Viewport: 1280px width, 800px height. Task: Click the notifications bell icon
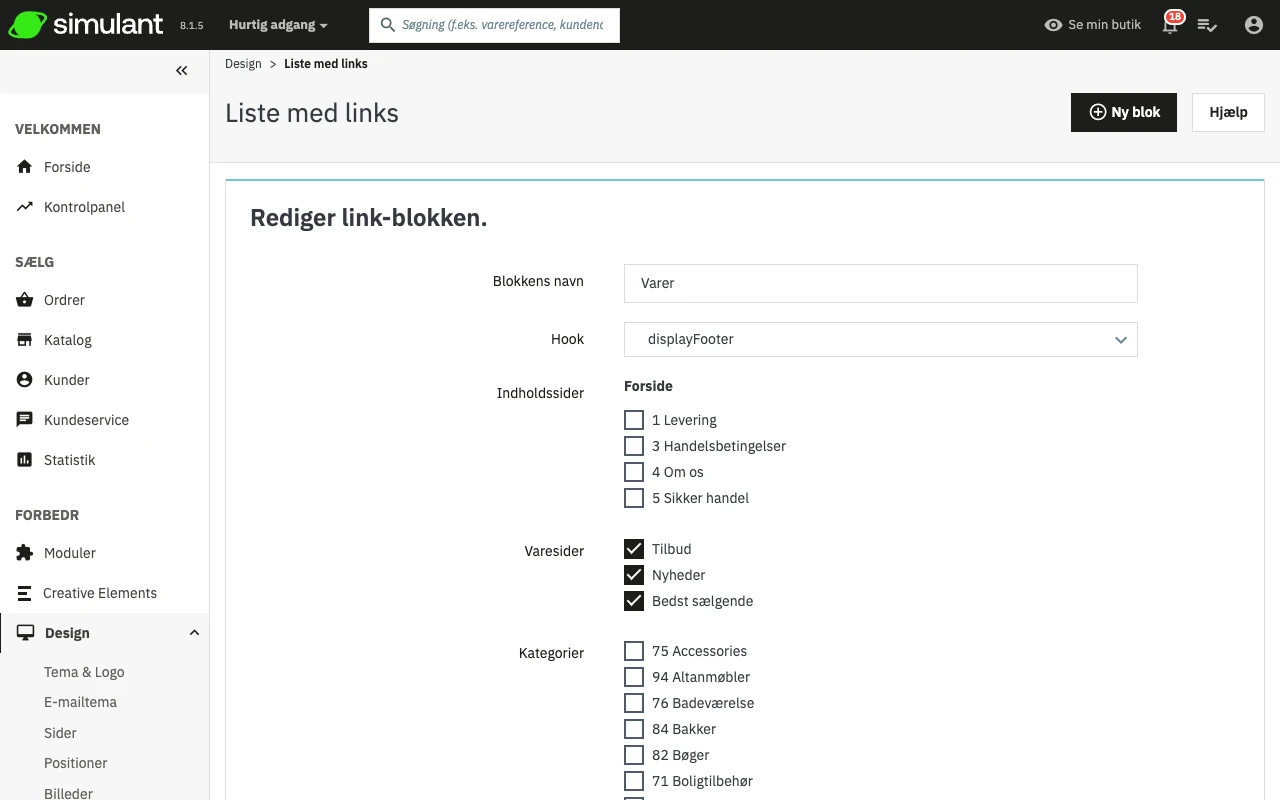coord(1170,25)
